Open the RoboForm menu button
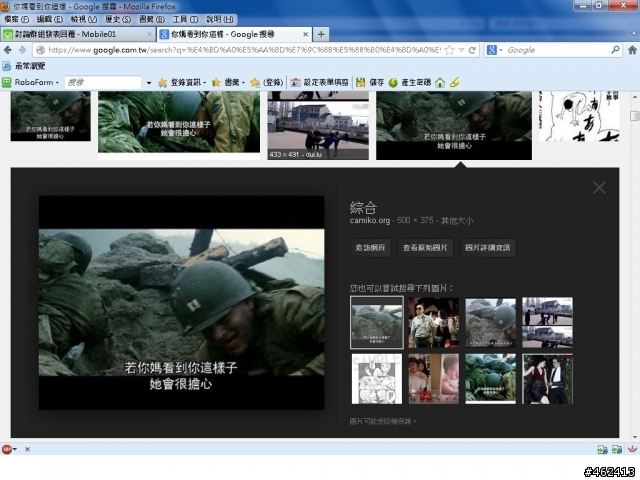 pyautogui.click(x=31, y=82)
